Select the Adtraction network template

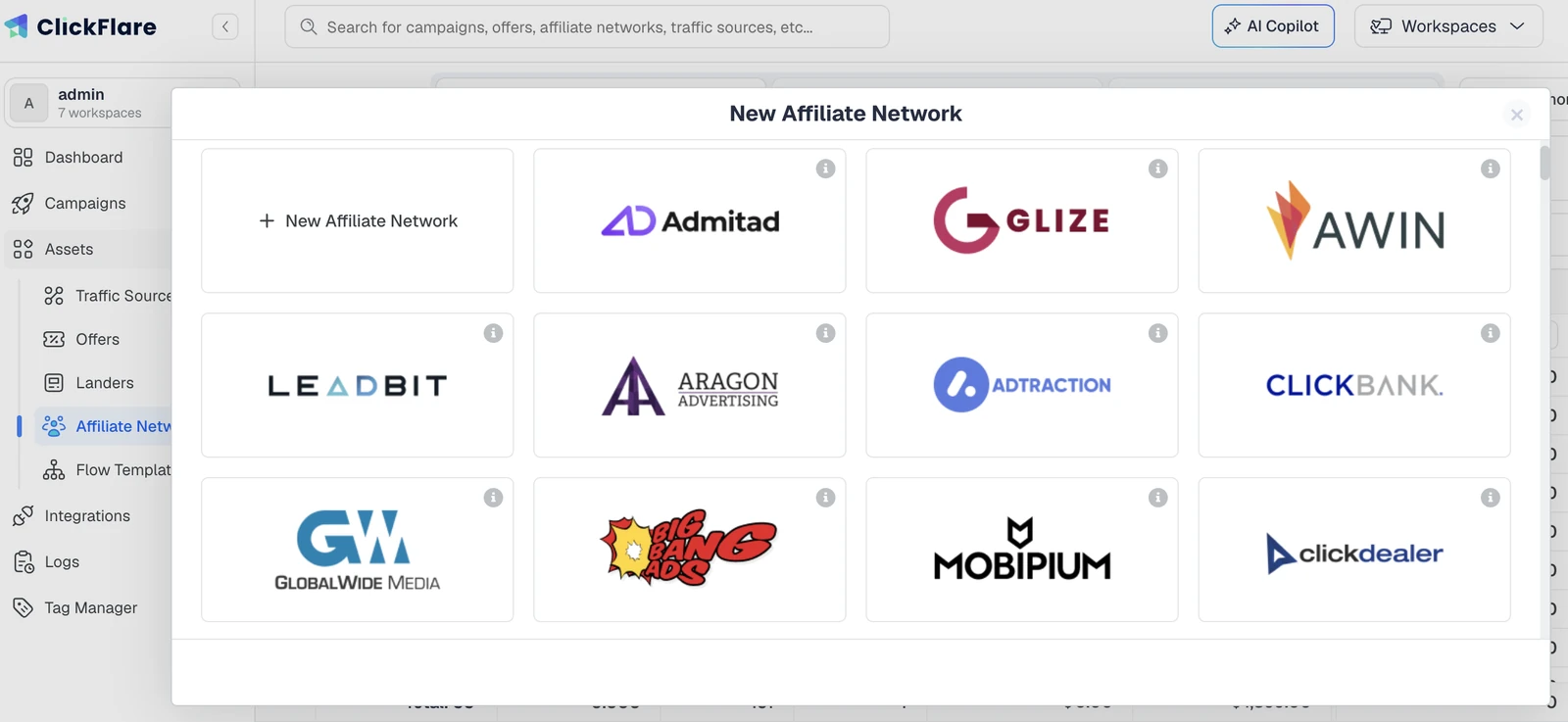[x=1022, y=385]
